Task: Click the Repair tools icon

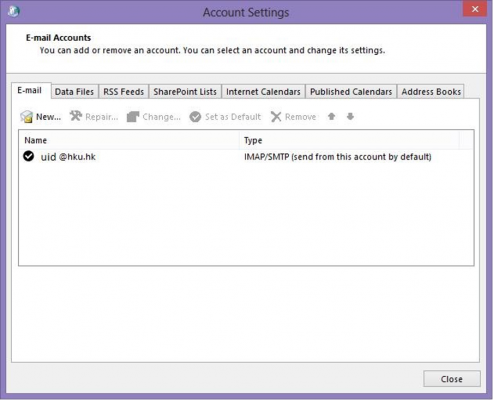Action: coord(76,116)
